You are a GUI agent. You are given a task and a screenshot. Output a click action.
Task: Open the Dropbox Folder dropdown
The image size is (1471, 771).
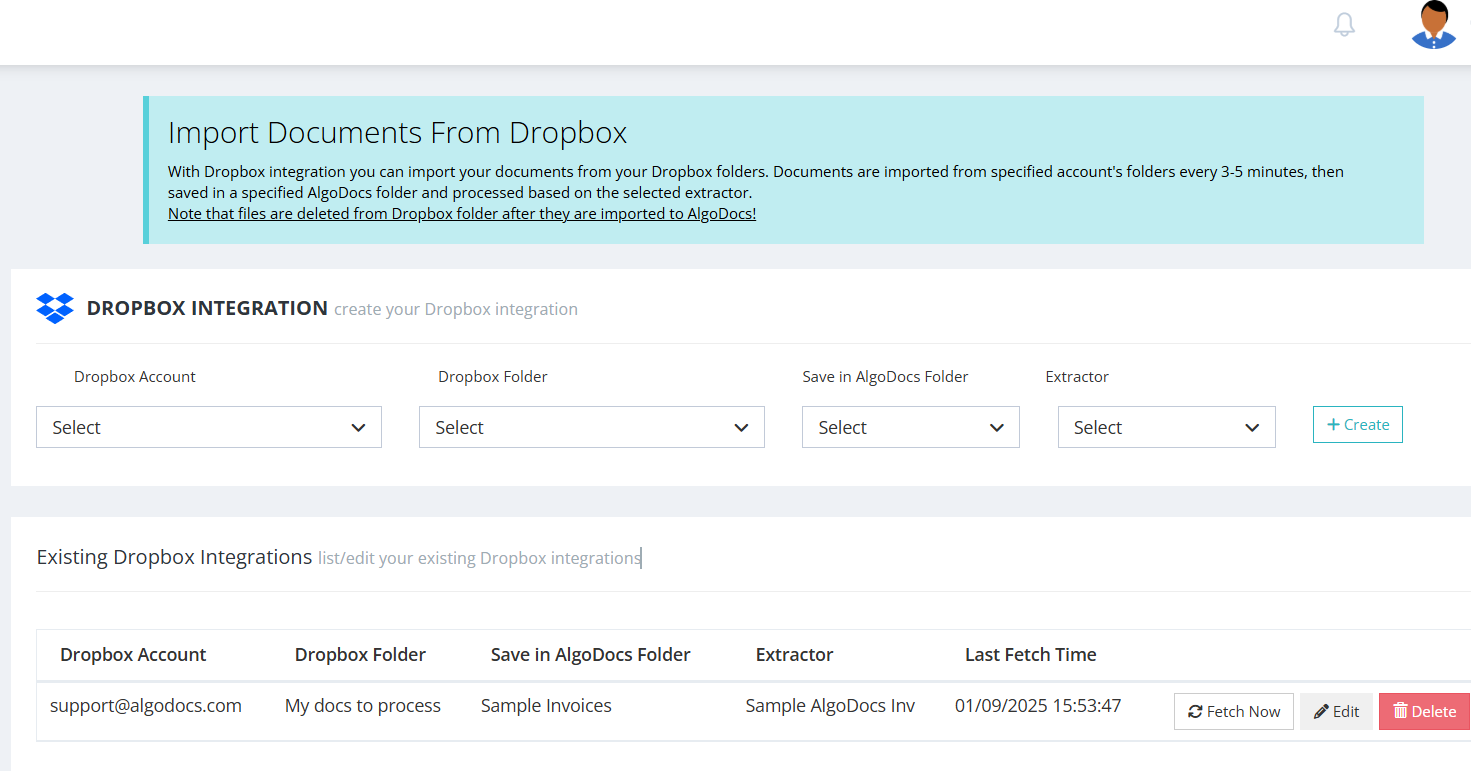coord(591,427)
